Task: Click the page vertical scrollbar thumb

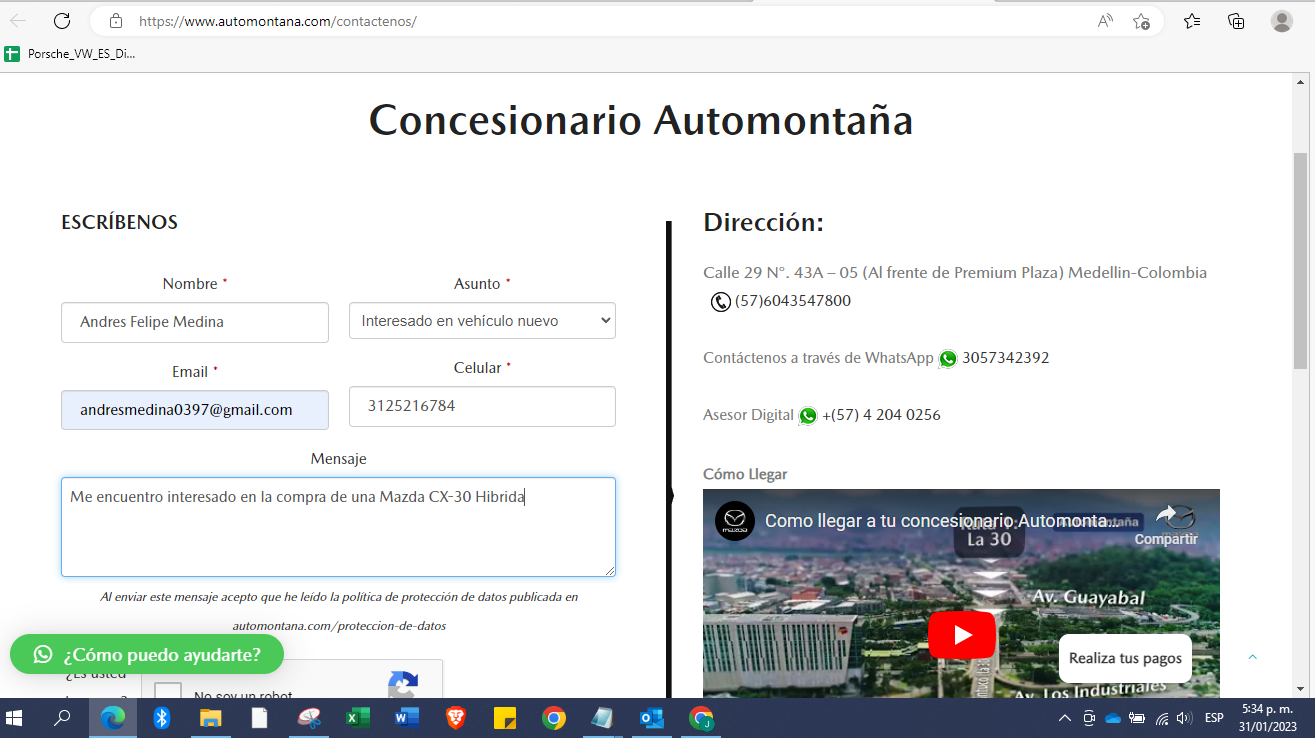Action: coord(1300,260)
